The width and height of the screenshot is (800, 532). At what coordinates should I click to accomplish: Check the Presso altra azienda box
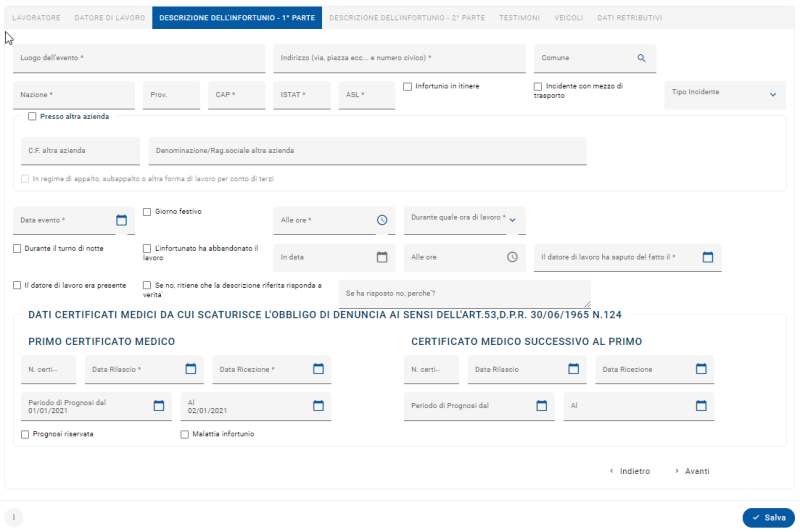[33, 116]
